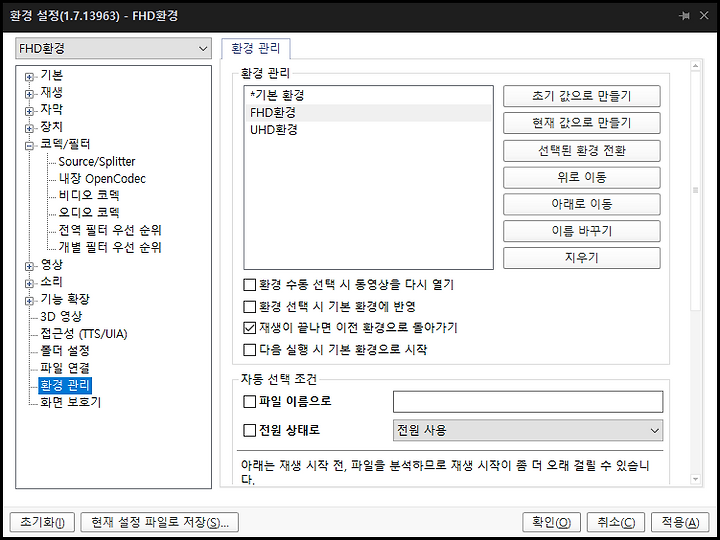Pin the preferences window with the pin icon
Screen dimensions: 720x540
tap(684, 16)
